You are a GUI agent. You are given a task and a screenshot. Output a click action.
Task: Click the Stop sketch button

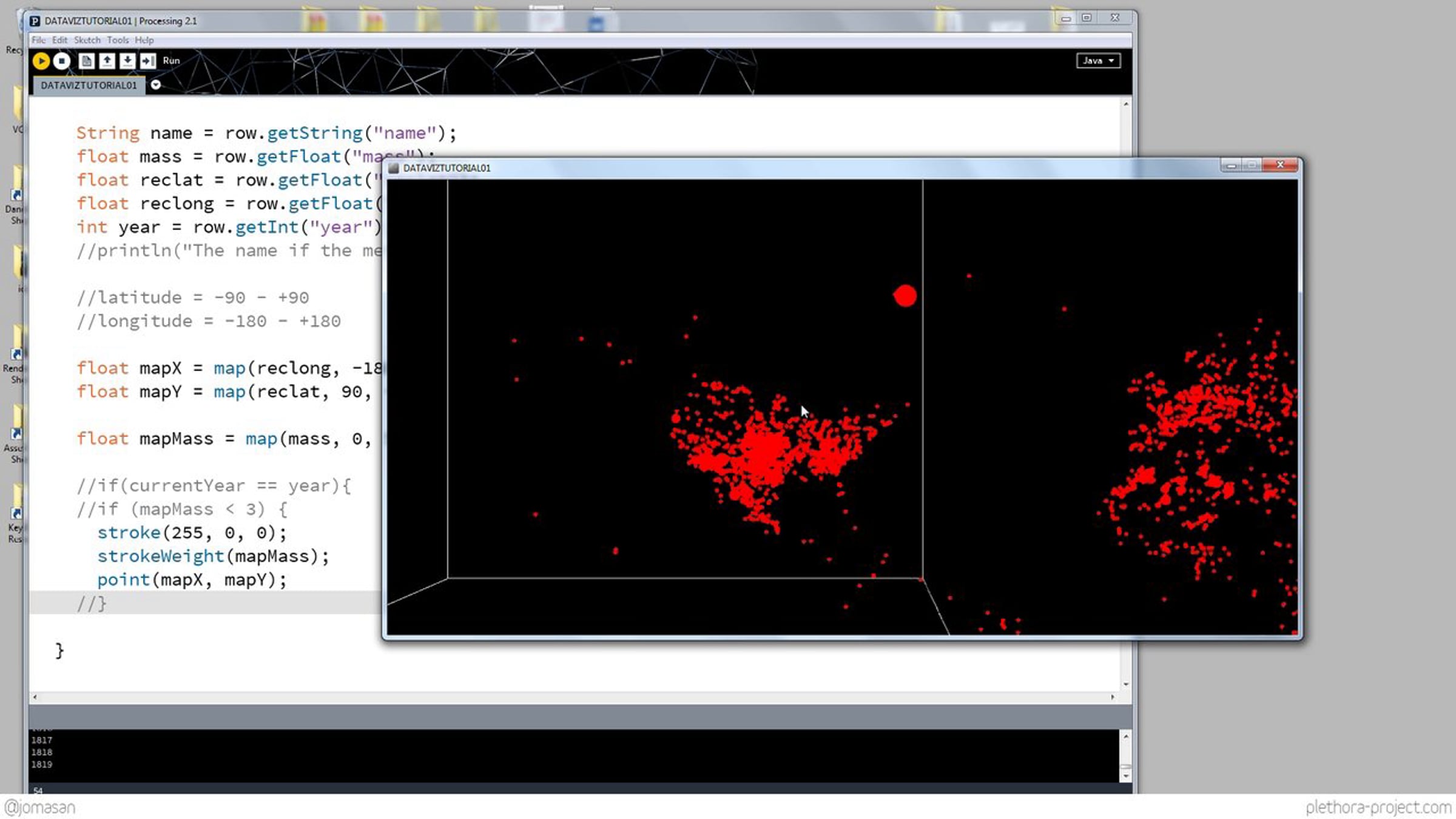[x=61, y=61]
